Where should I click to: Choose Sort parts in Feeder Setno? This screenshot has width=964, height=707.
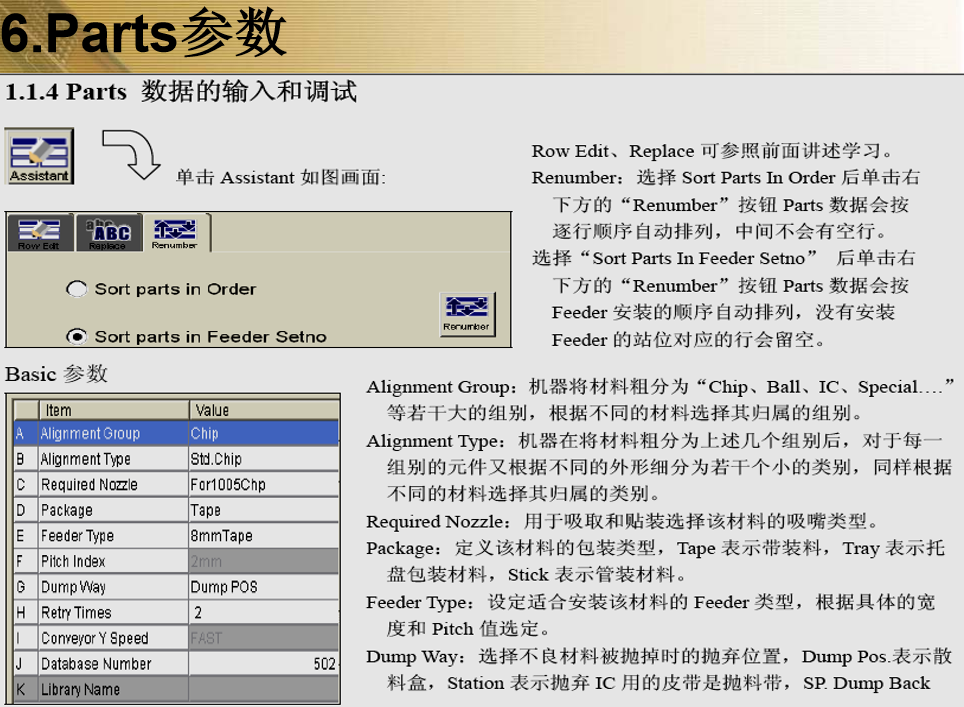tap(77, 336)
